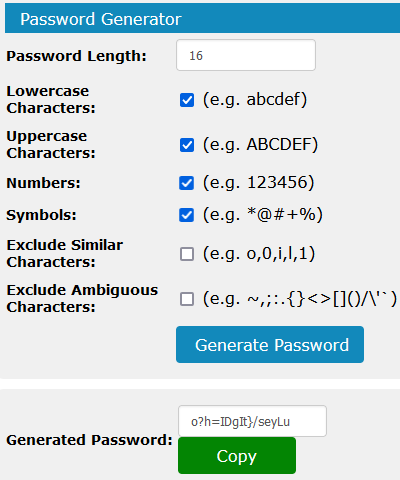This screenshot has width=400, height=480.
Task: Click the Password Generator header bar
Action: (202, 19)
